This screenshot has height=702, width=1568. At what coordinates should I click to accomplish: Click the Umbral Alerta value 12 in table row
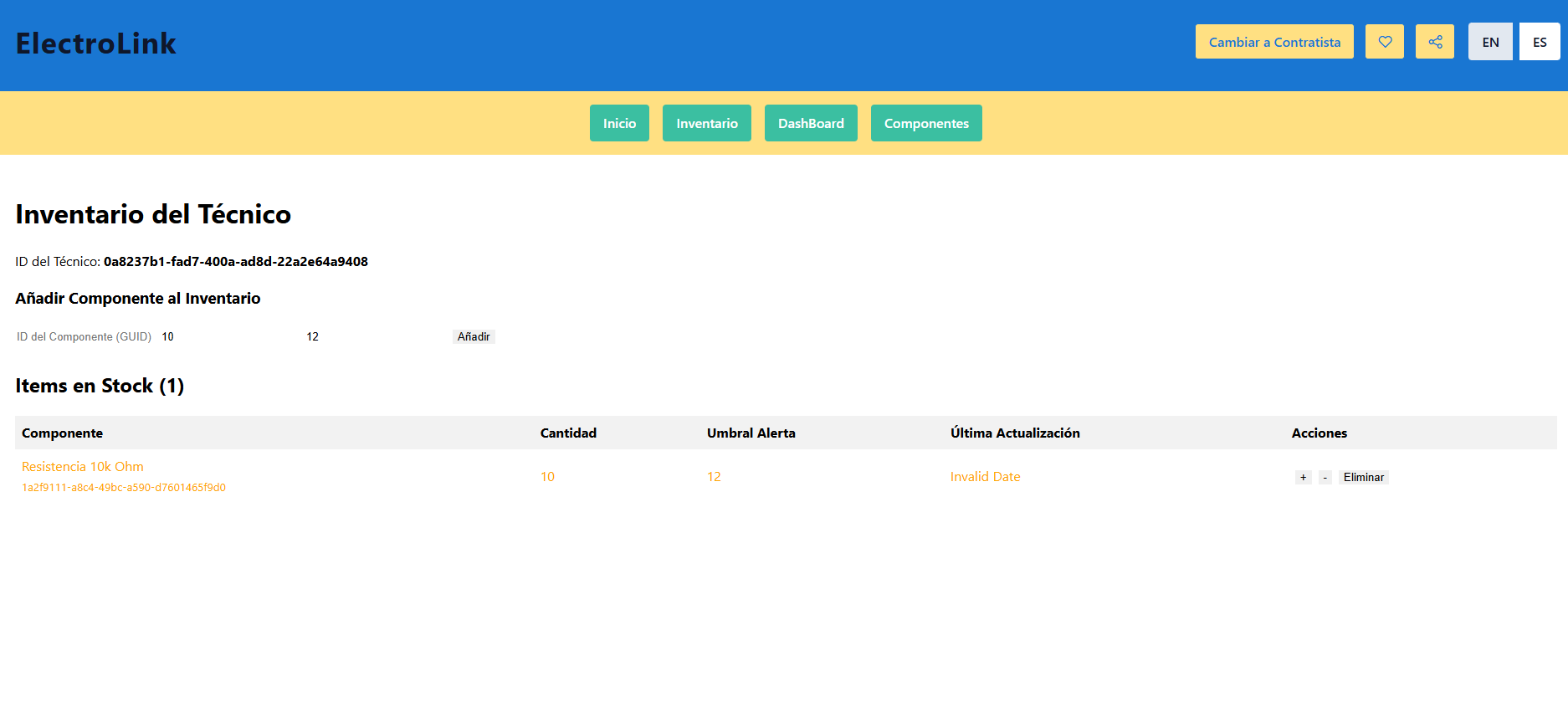(x=714, y=476)
